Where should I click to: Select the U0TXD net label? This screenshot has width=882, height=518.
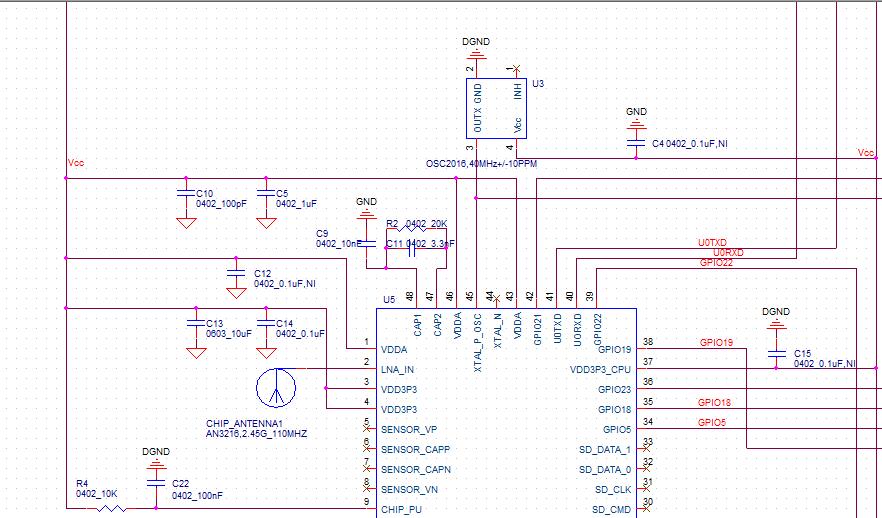(712, 243)
